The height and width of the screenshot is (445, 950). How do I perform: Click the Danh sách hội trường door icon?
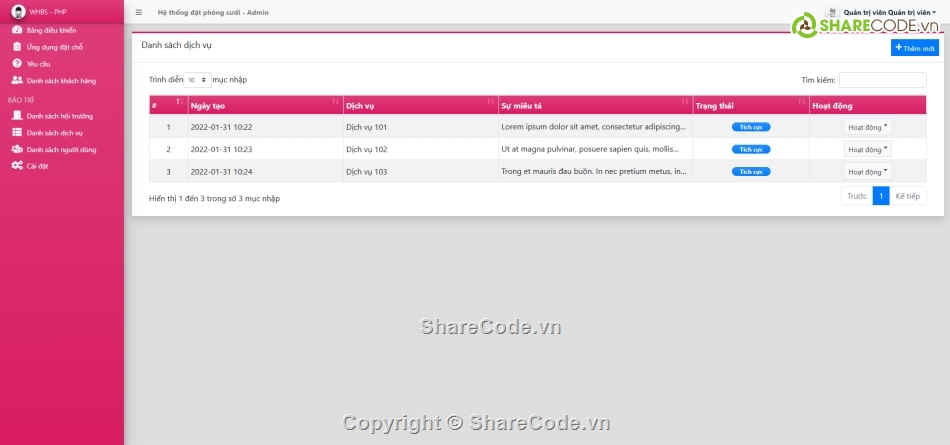[17, 116]
